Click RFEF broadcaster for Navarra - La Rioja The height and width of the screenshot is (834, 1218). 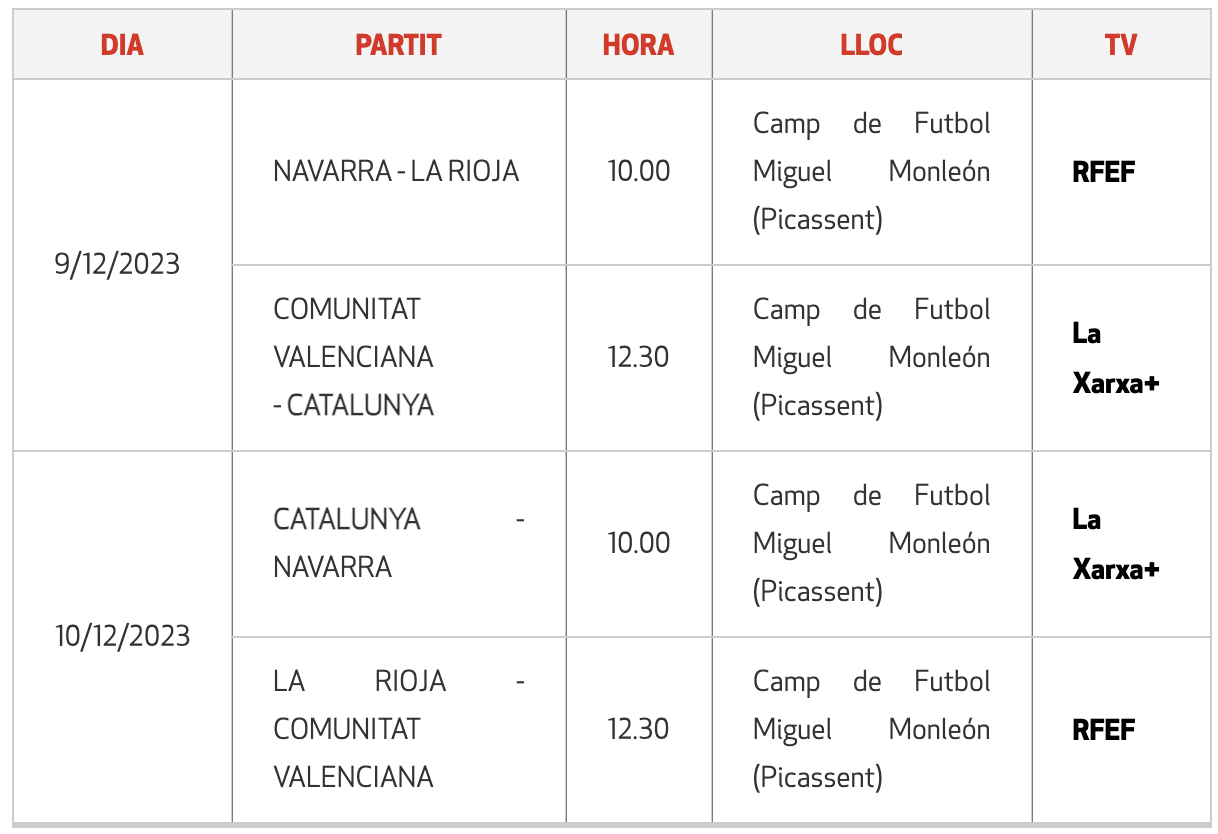[x=1104, y=172]
